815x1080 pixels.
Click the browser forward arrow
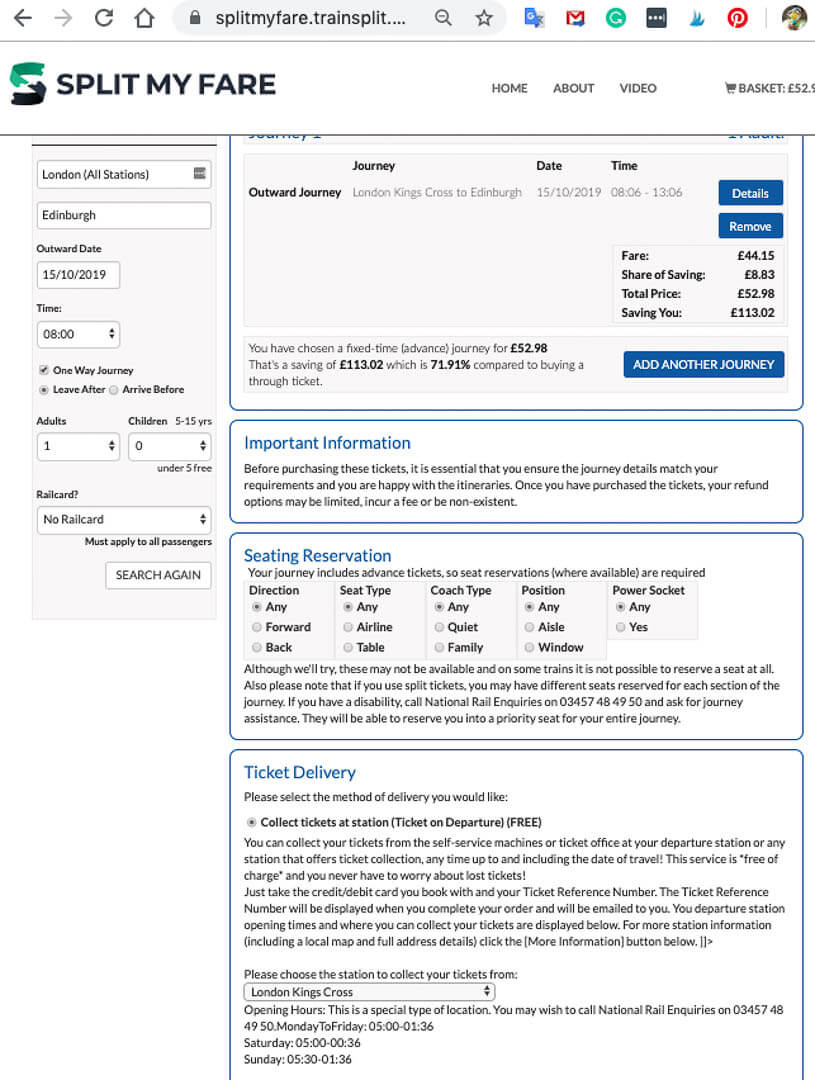63,18
